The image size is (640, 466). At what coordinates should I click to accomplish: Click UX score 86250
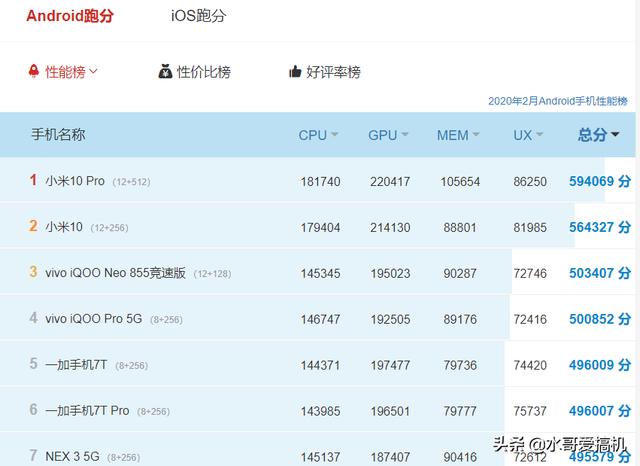[530, 182]
